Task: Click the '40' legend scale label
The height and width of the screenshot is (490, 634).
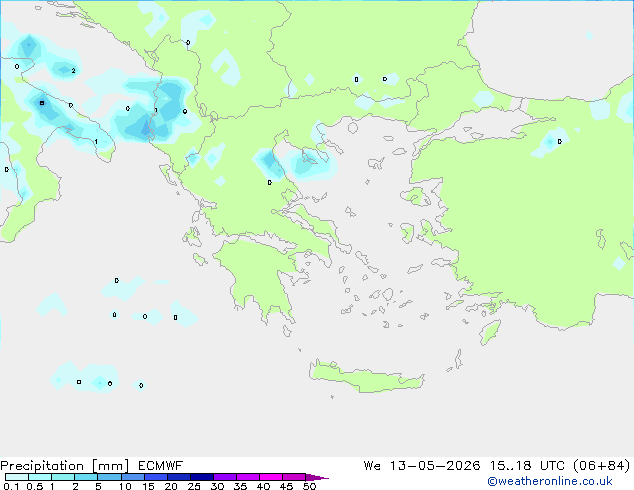Action: (x=263, y=486)
